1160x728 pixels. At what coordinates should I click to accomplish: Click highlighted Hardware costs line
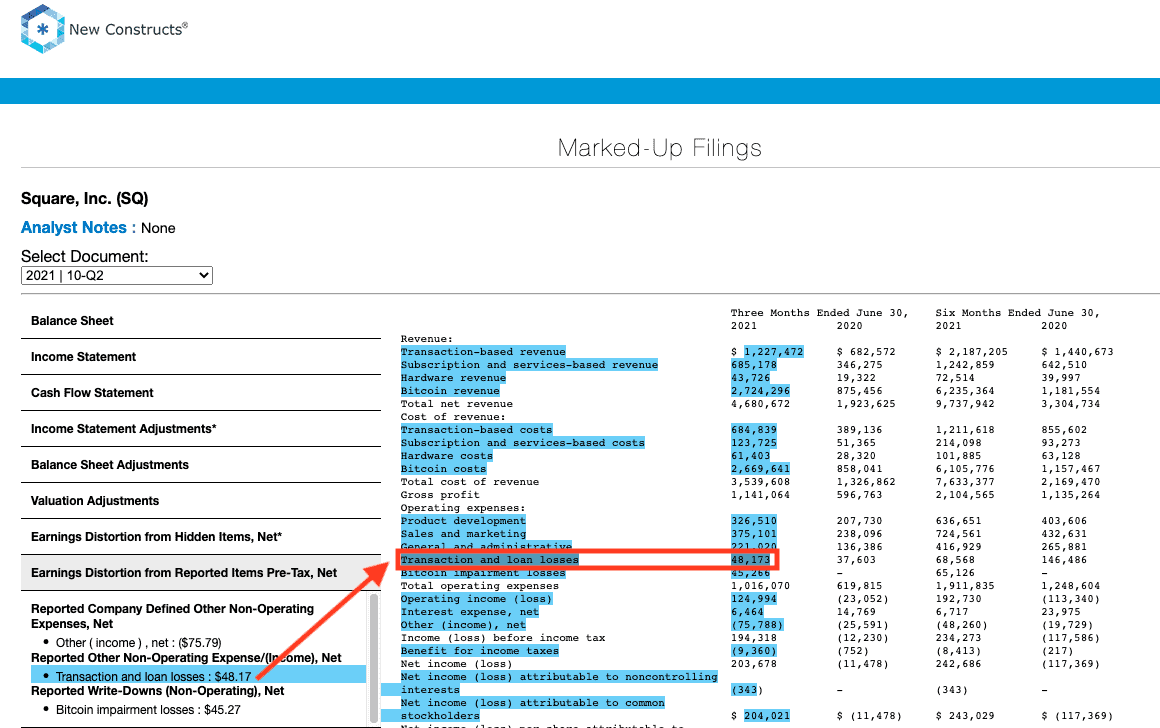coord(447,456)
